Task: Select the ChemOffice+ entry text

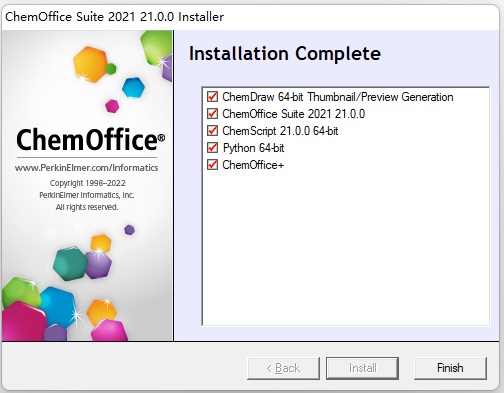Action: [x=253, y=165]
